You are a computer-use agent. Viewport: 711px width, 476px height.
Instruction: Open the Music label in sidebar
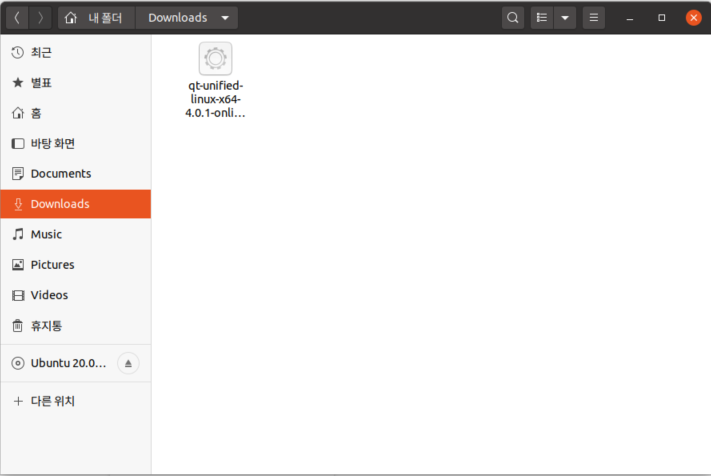46,234
